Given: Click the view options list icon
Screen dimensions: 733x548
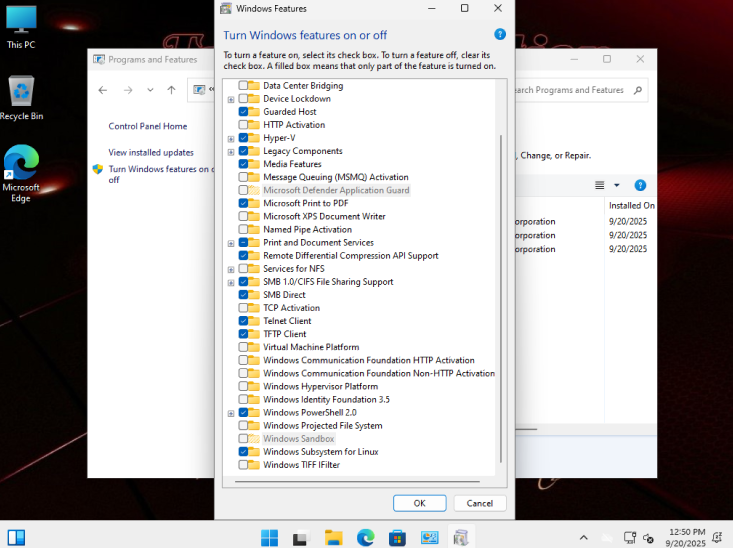Looking at the screenshot, I should 600,185.
